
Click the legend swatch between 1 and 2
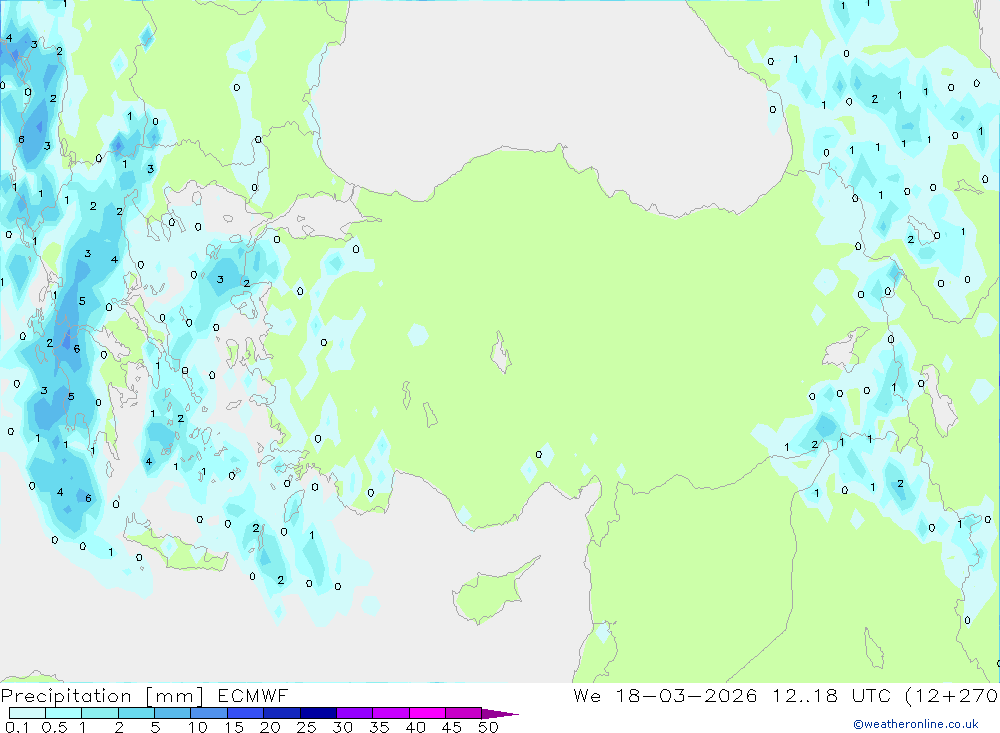coord(100,713)
